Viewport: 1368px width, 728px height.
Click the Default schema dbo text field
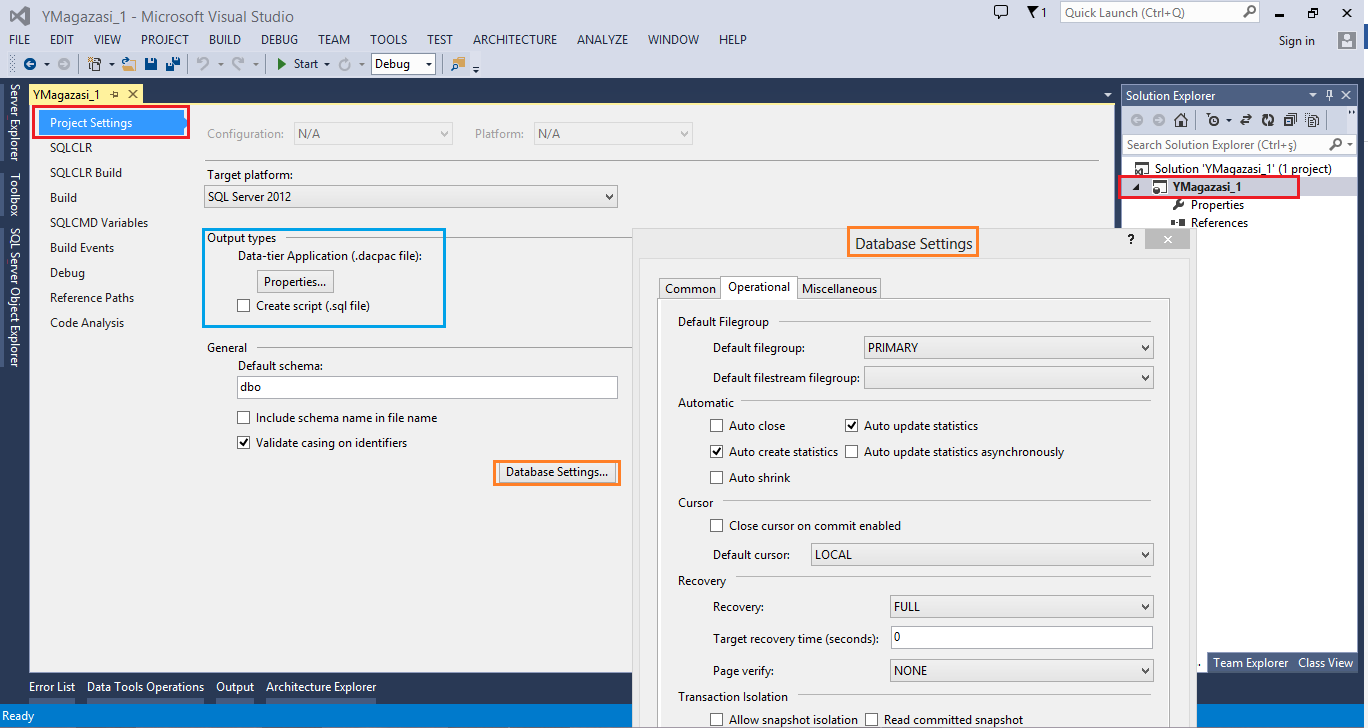pyautogui.click(x=428, y=387)
